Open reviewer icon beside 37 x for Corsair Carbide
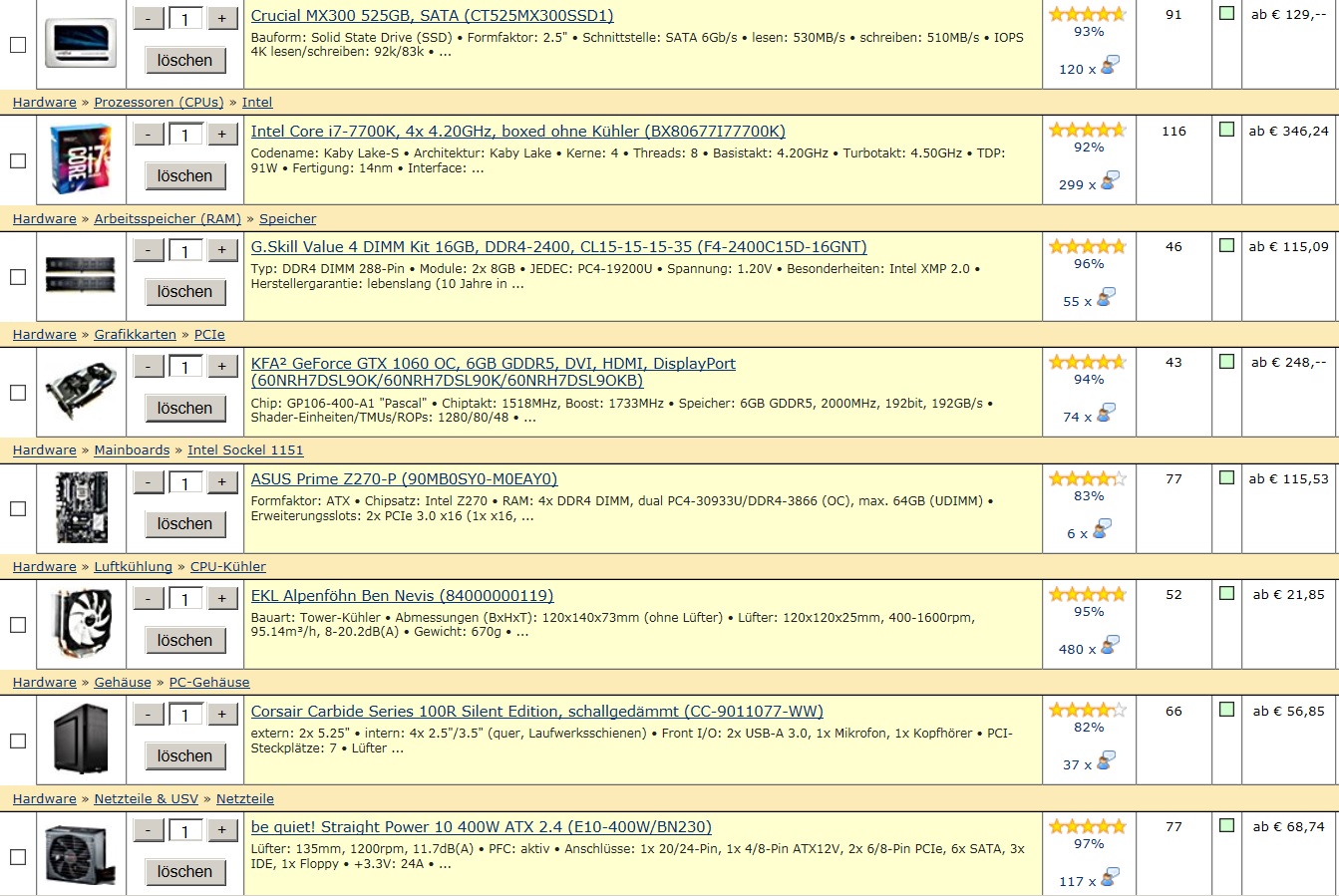1339x896 pixels. pos(1105,761)
